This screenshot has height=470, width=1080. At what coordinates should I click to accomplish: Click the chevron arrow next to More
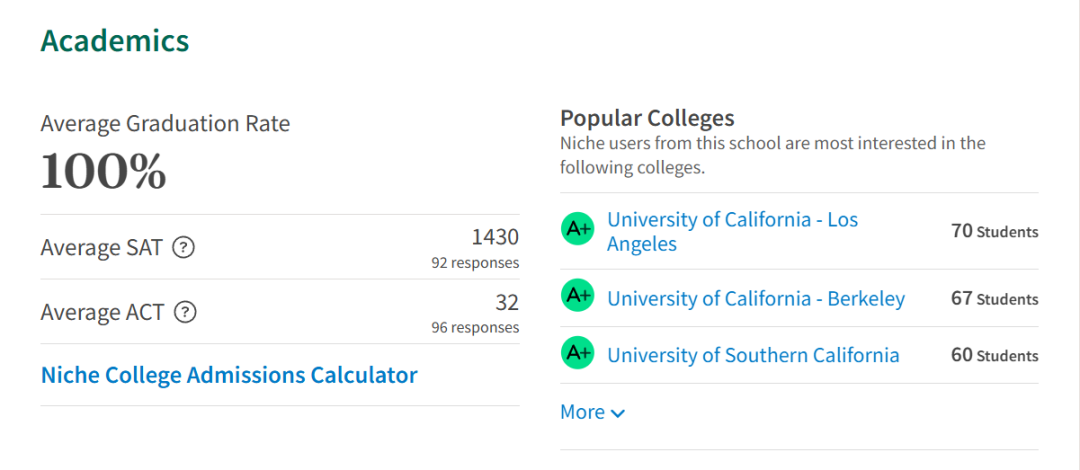[618, 413]
